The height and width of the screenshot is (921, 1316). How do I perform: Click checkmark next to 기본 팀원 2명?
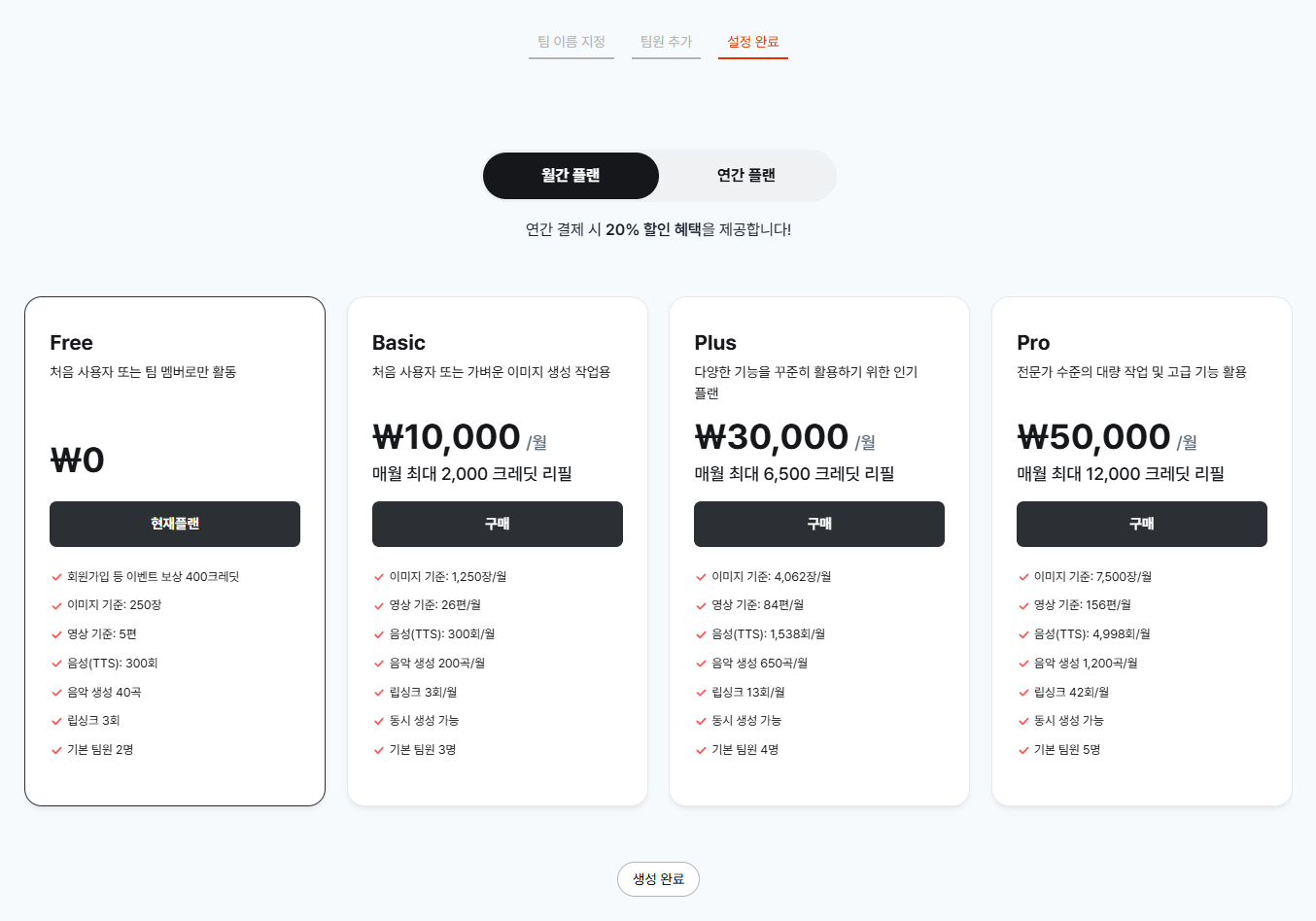[x=56, y=750]
